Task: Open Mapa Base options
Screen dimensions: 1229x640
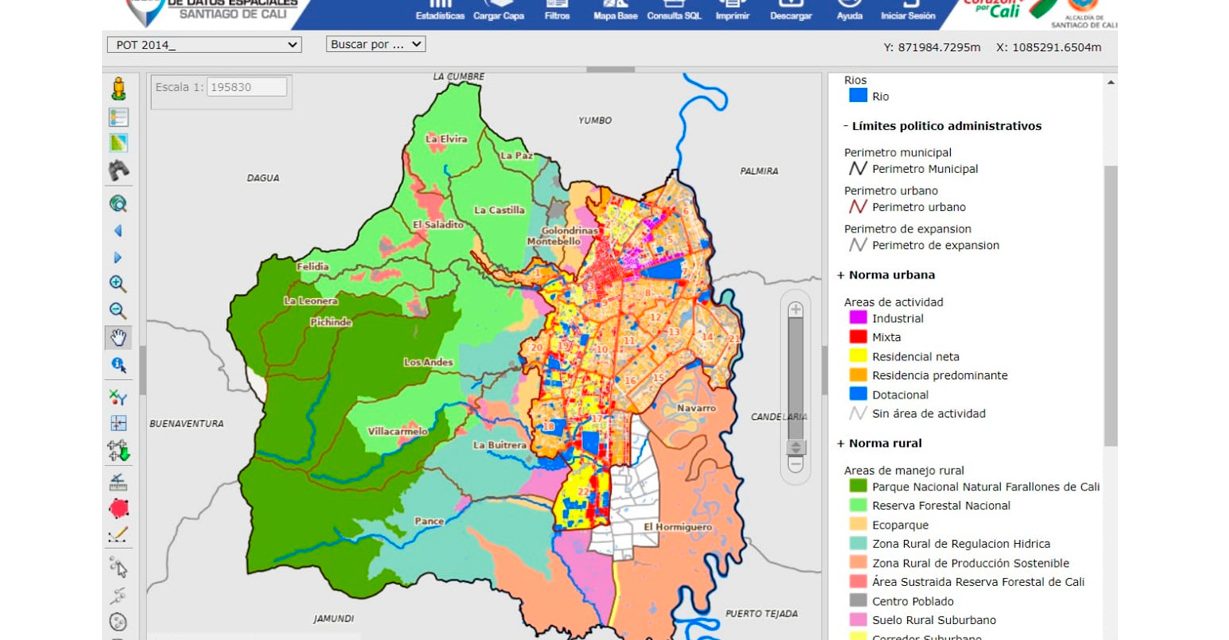Action: click(616, 12)
